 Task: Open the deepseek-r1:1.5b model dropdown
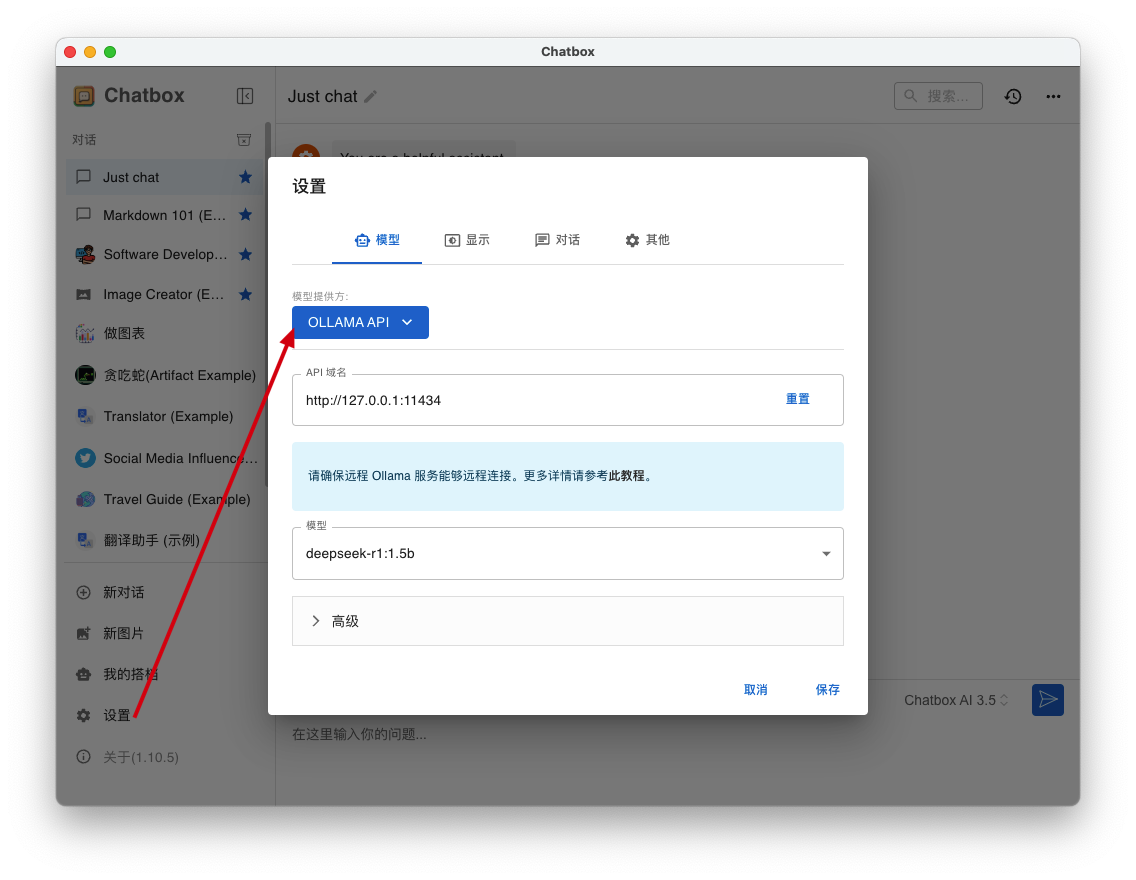pos(567,553)
